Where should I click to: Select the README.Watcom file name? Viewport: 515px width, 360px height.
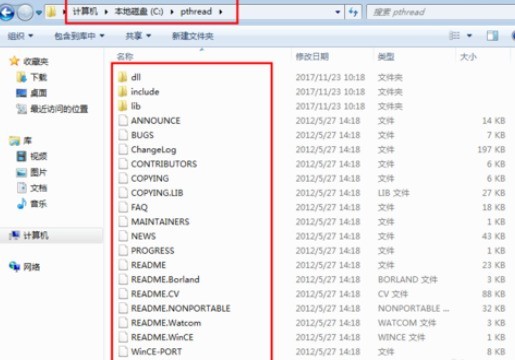click(x=166, y=323)
